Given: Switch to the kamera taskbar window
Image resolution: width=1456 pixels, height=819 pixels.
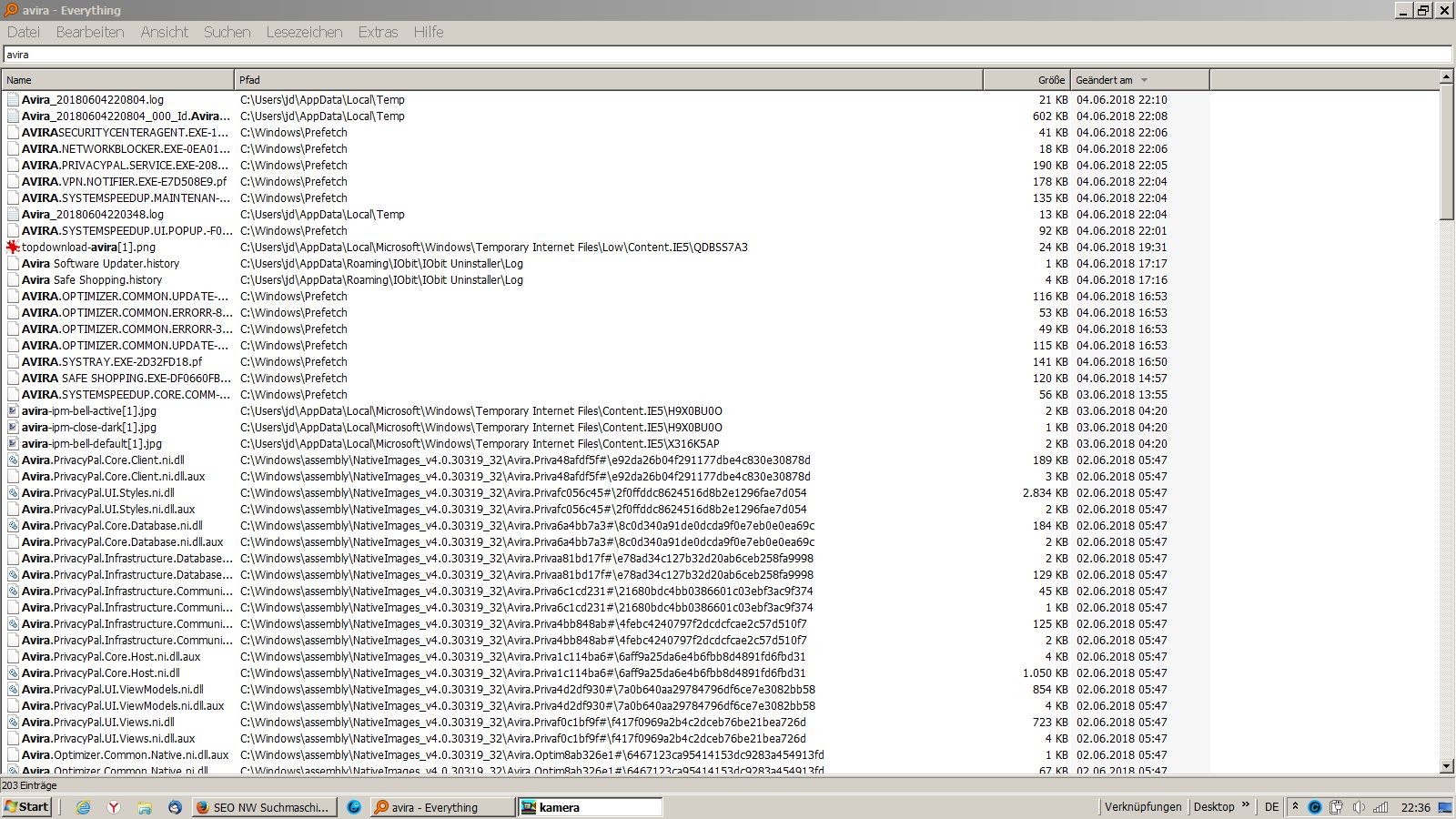Looking at the screenshot, I should point(590,807).
